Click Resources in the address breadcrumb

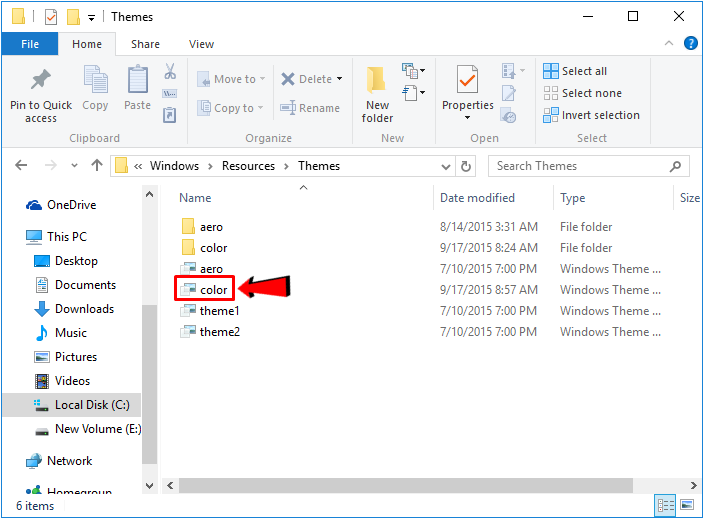tap(248, 166)
